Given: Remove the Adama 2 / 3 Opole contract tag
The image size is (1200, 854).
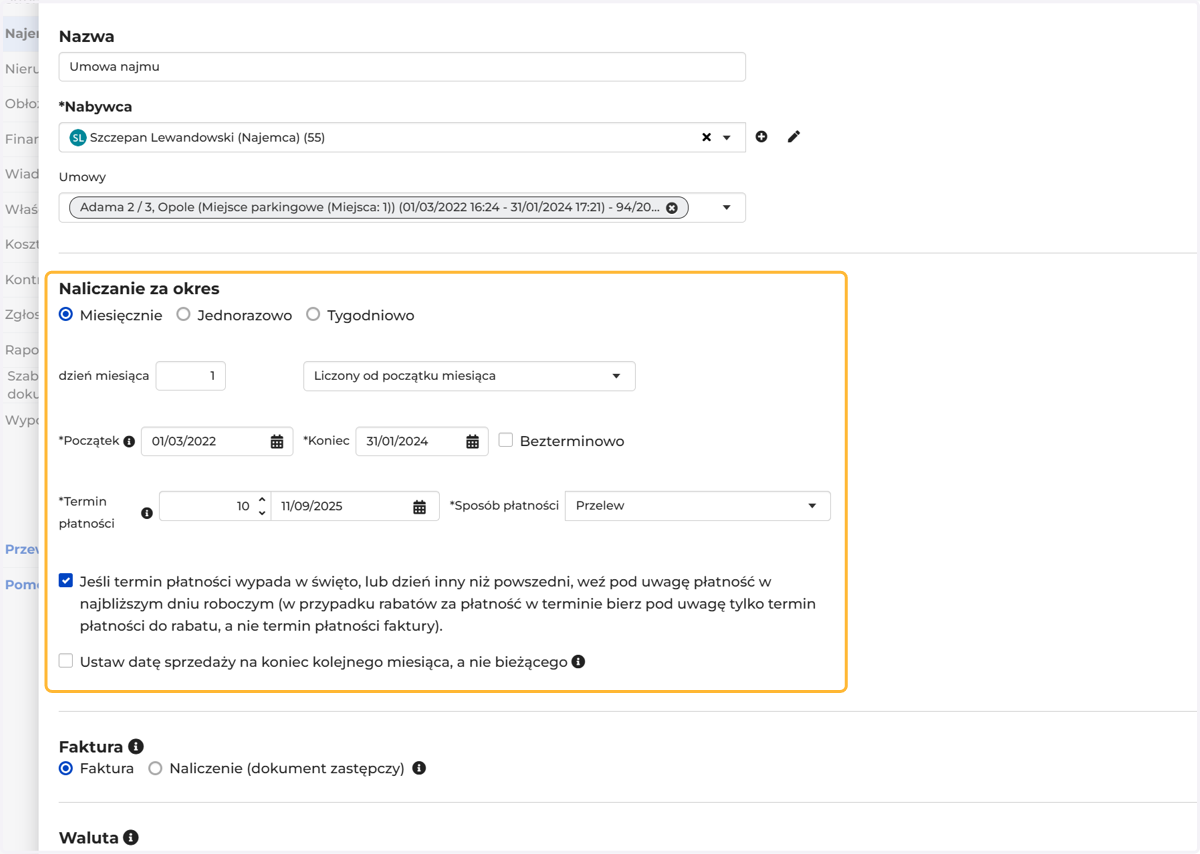Looking at the screenshot, I should pos(672,208).
